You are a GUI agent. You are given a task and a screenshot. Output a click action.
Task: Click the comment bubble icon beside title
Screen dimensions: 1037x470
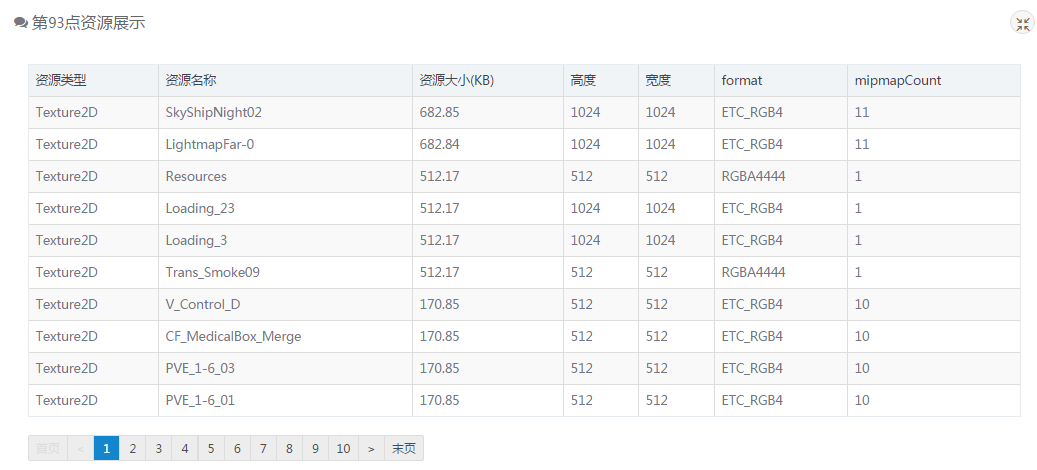[21, 23]
